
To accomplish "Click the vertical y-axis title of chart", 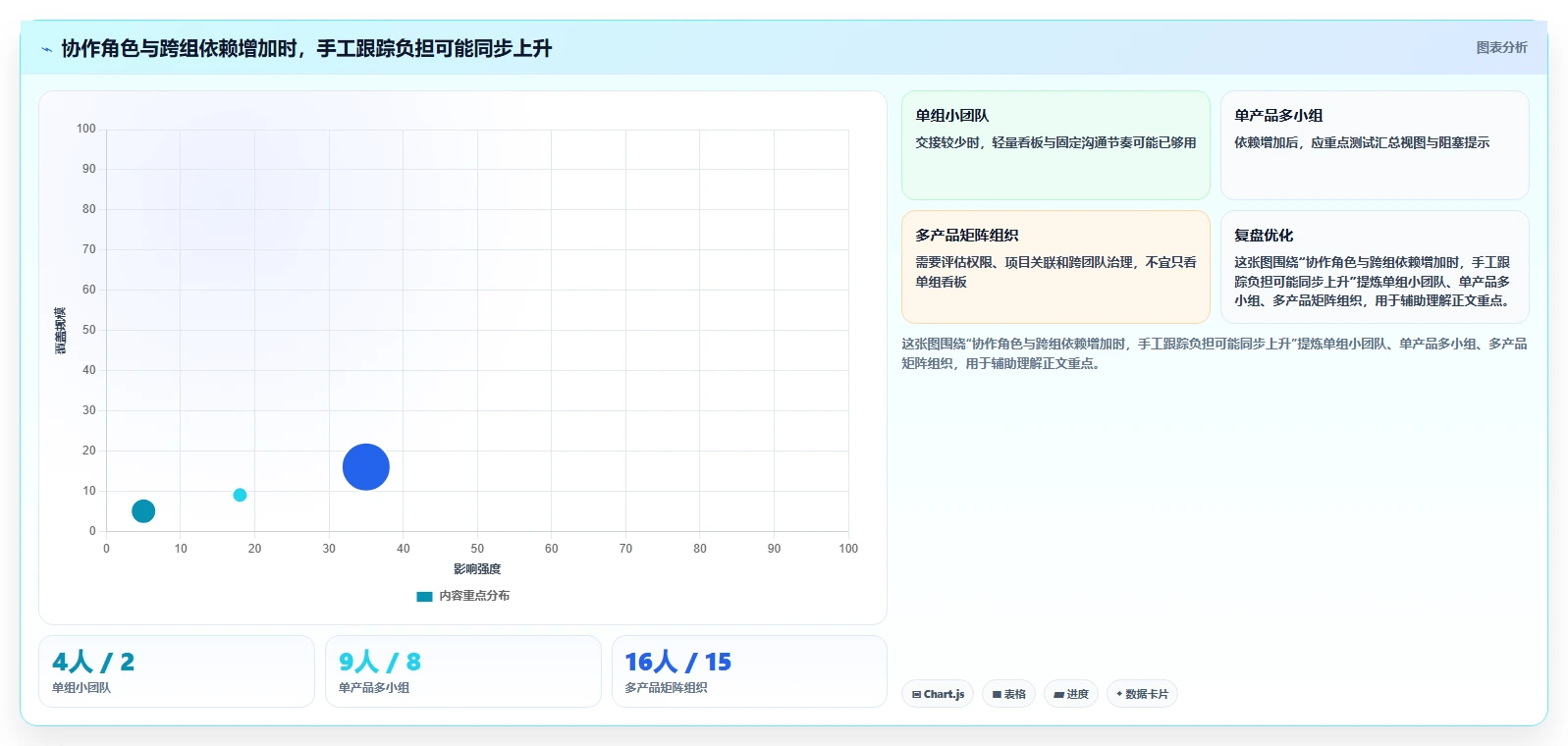I will 61,330.
